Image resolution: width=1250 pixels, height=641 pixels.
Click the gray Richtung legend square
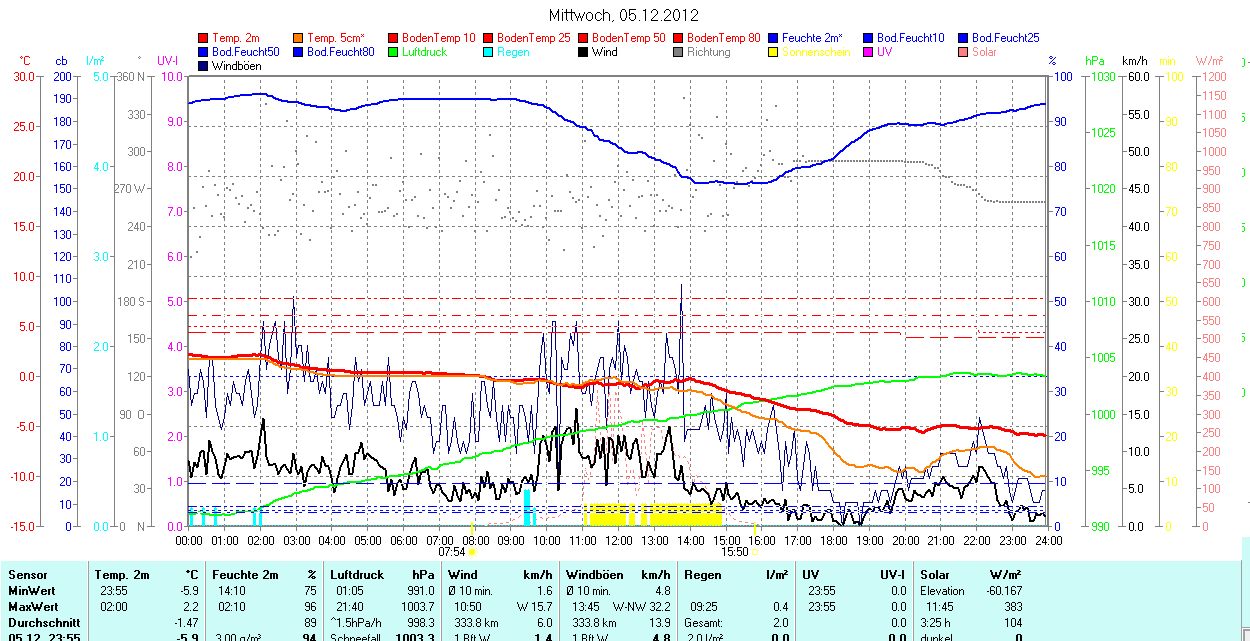(x=679, y=52)
